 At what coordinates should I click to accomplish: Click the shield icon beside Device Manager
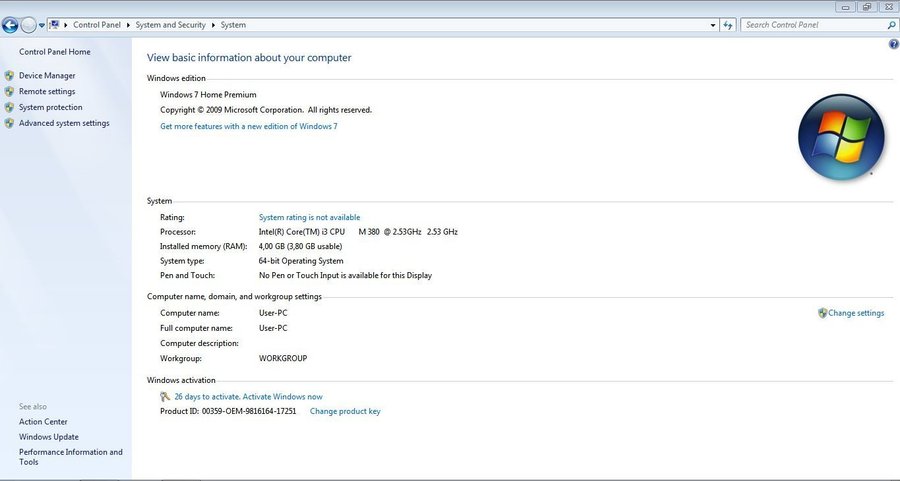tap(10, 76)
